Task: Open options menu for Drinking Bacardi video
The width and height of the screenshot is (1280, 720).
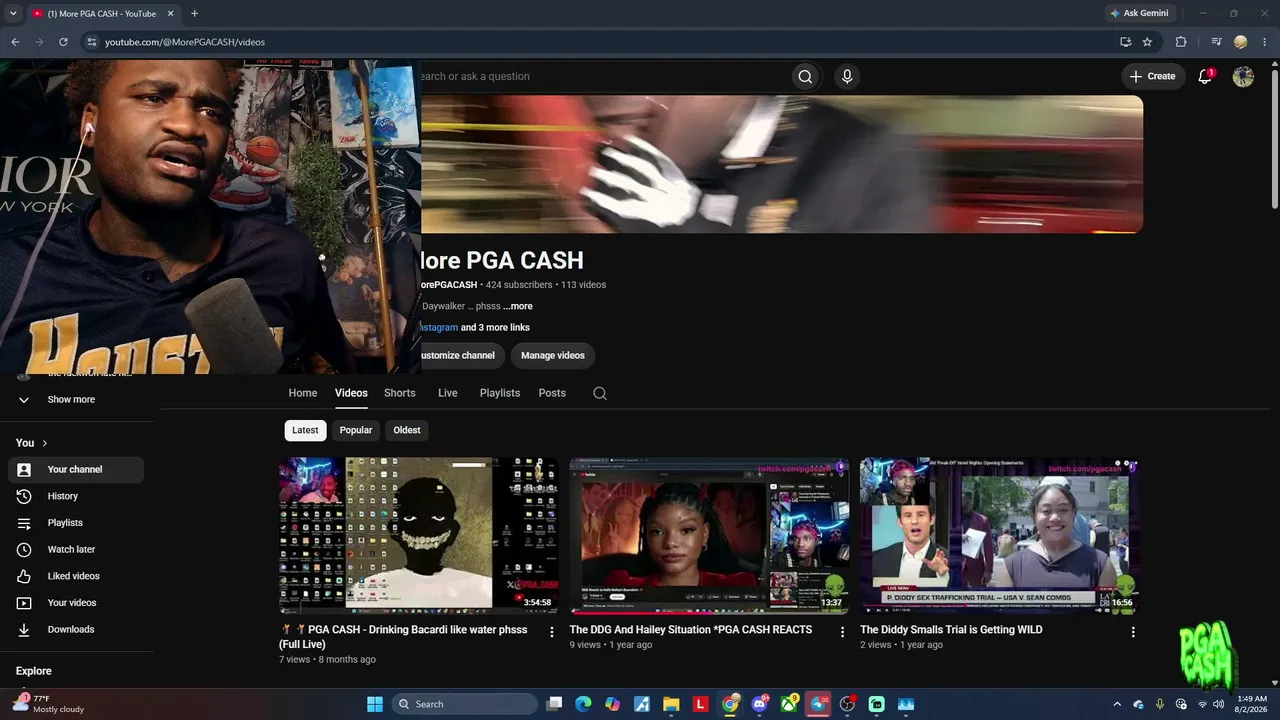Action: coord(552,632)
